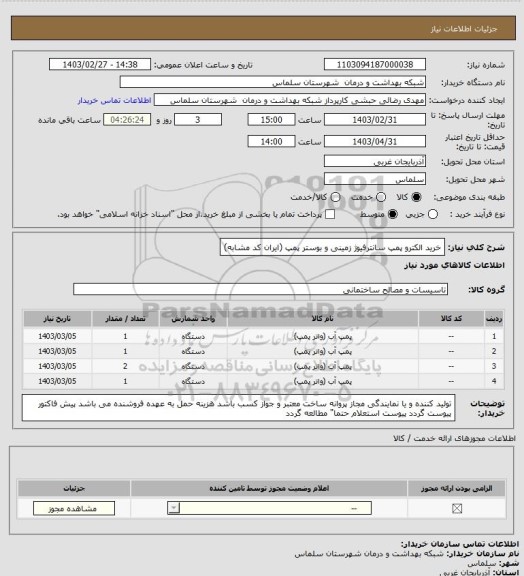The height and width of the screenshot is (576, 524).
Task: Click the واحد شمارش column header
Action: (x=193, y=319)
